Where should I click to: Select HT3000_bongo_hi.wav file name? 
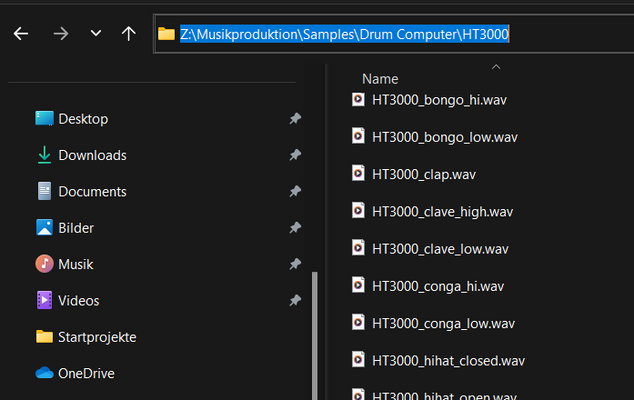click(439, 100)
